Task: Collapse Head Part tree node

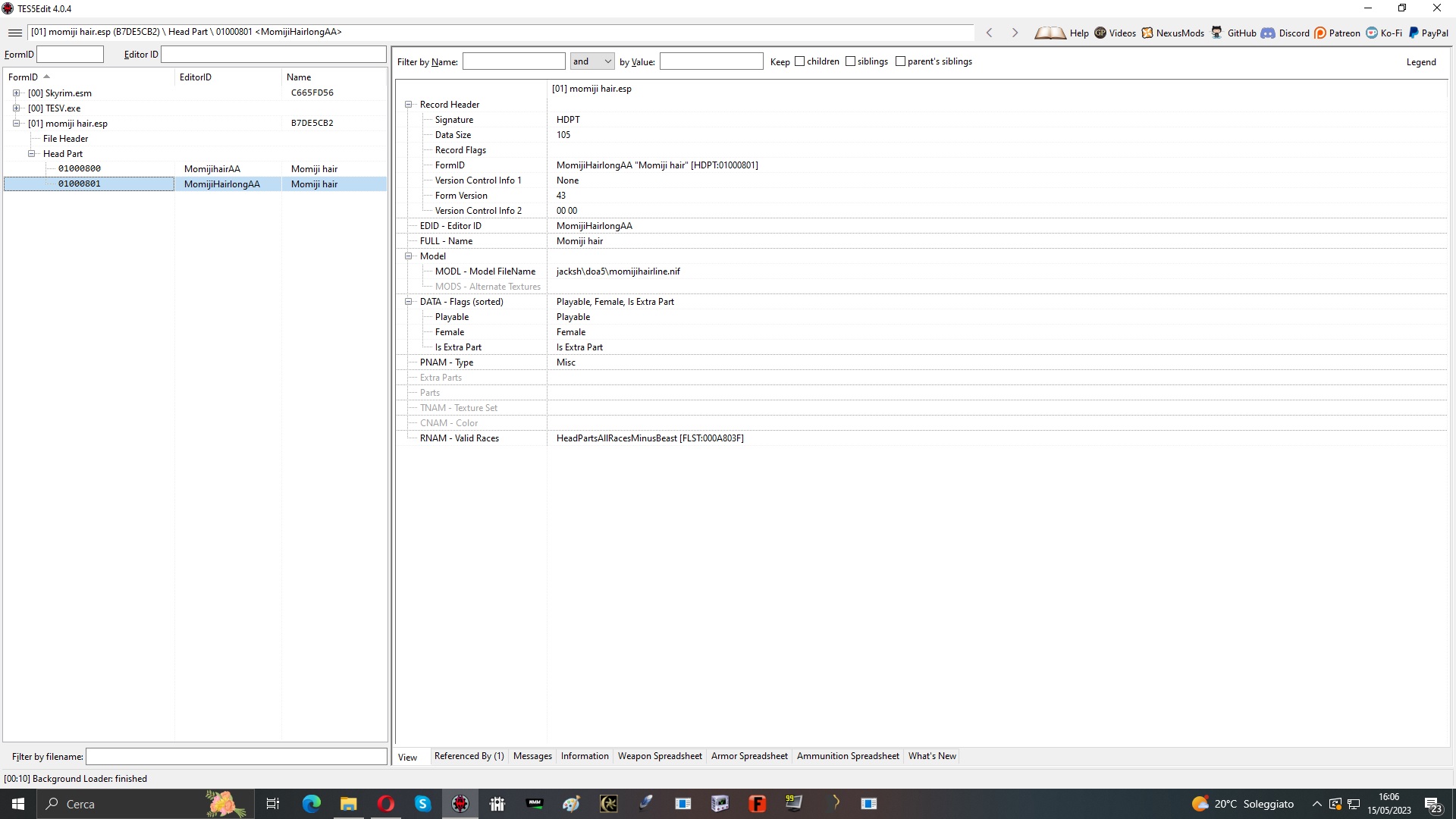Action: pyautogui.click(x=31, y=154)
